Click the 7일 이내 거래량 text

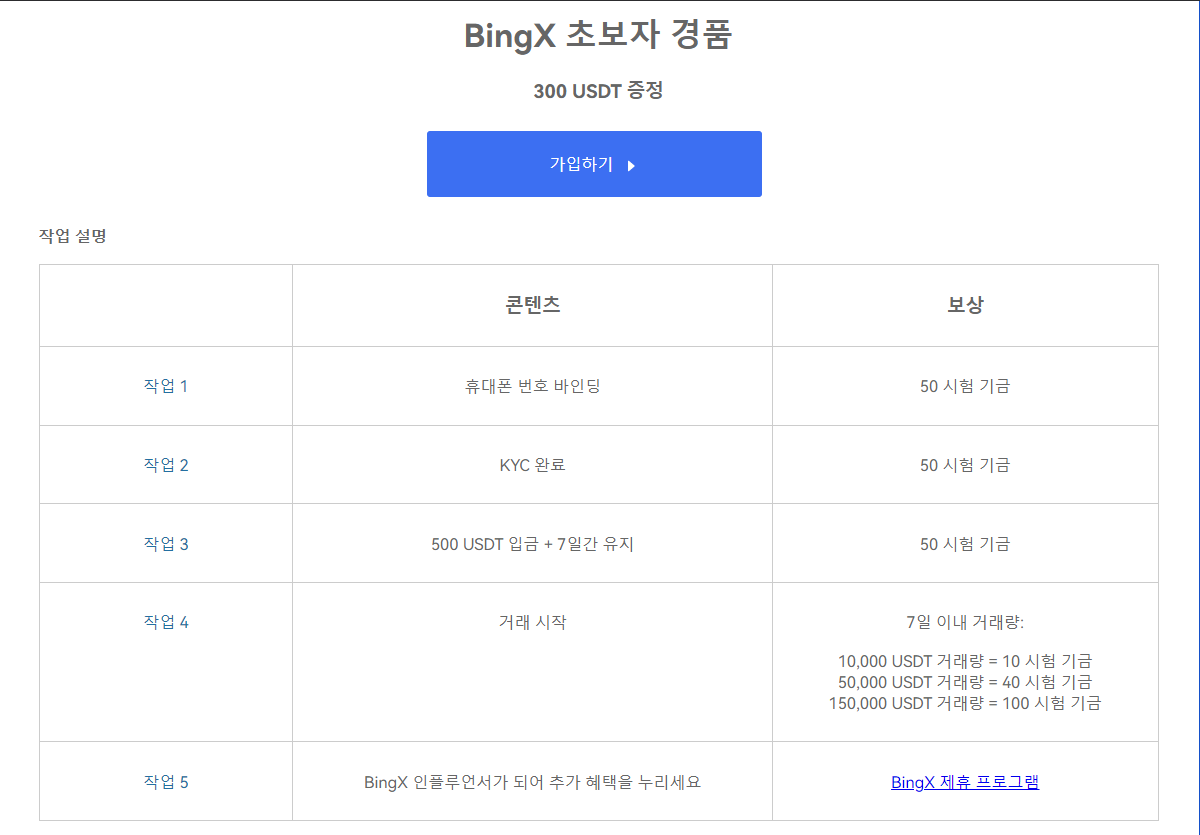click(965, 622)
